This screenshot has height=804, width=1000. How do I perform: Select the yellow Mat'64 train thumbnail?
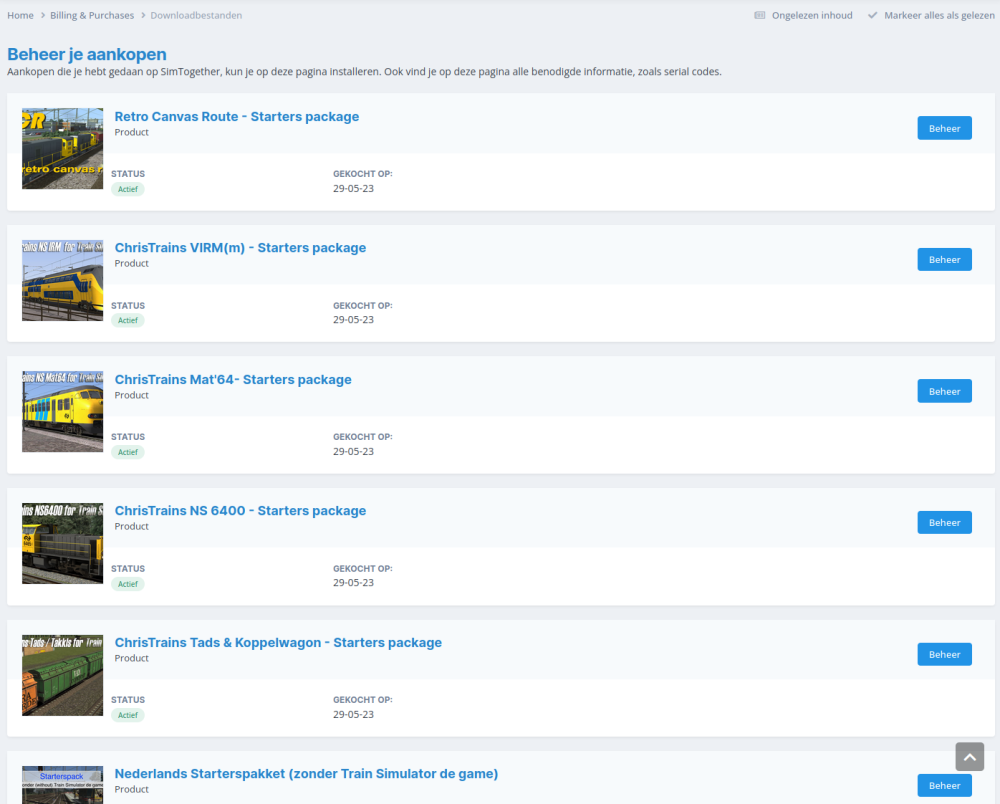coord(62,411)
